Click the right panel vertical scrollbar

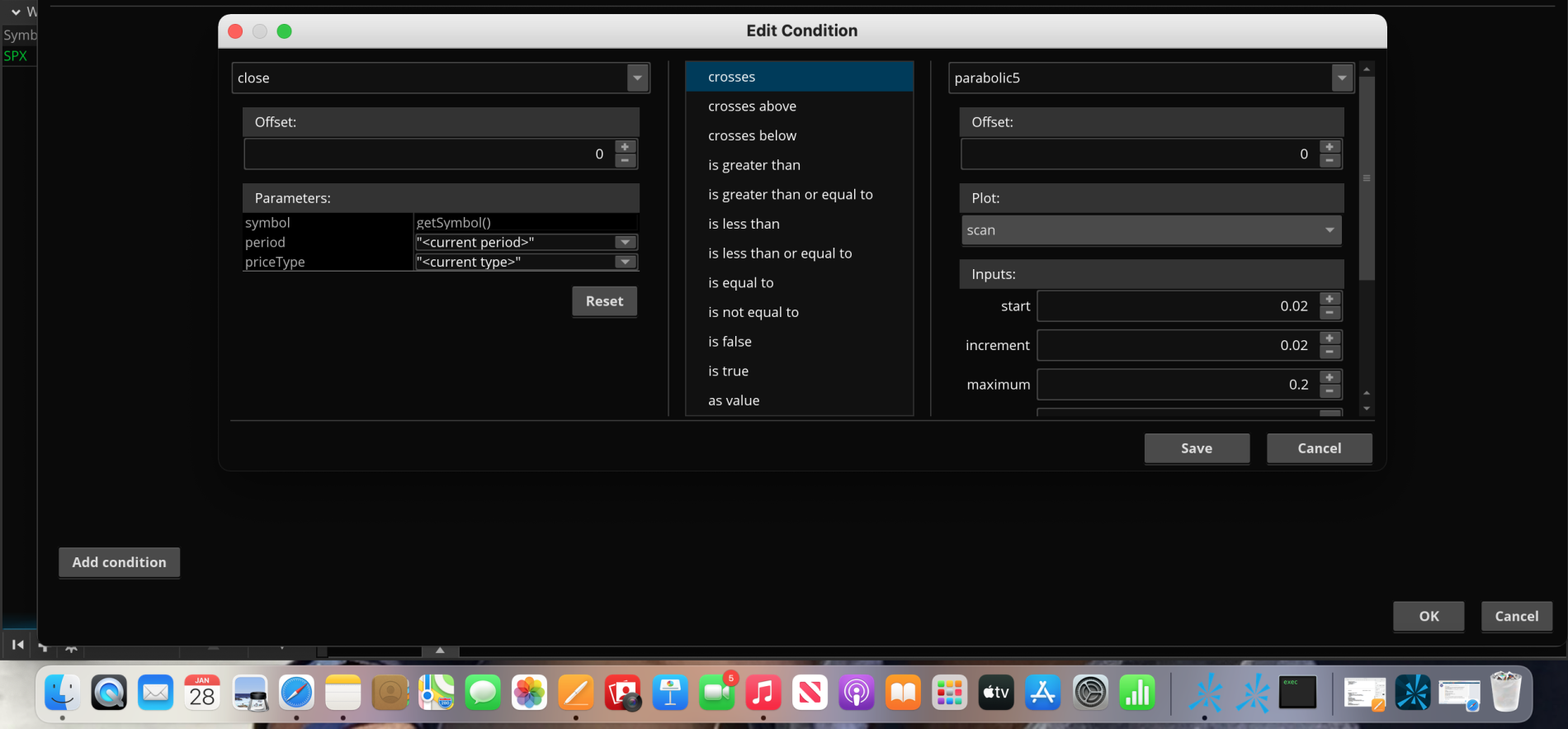(x=1367, y=178)
